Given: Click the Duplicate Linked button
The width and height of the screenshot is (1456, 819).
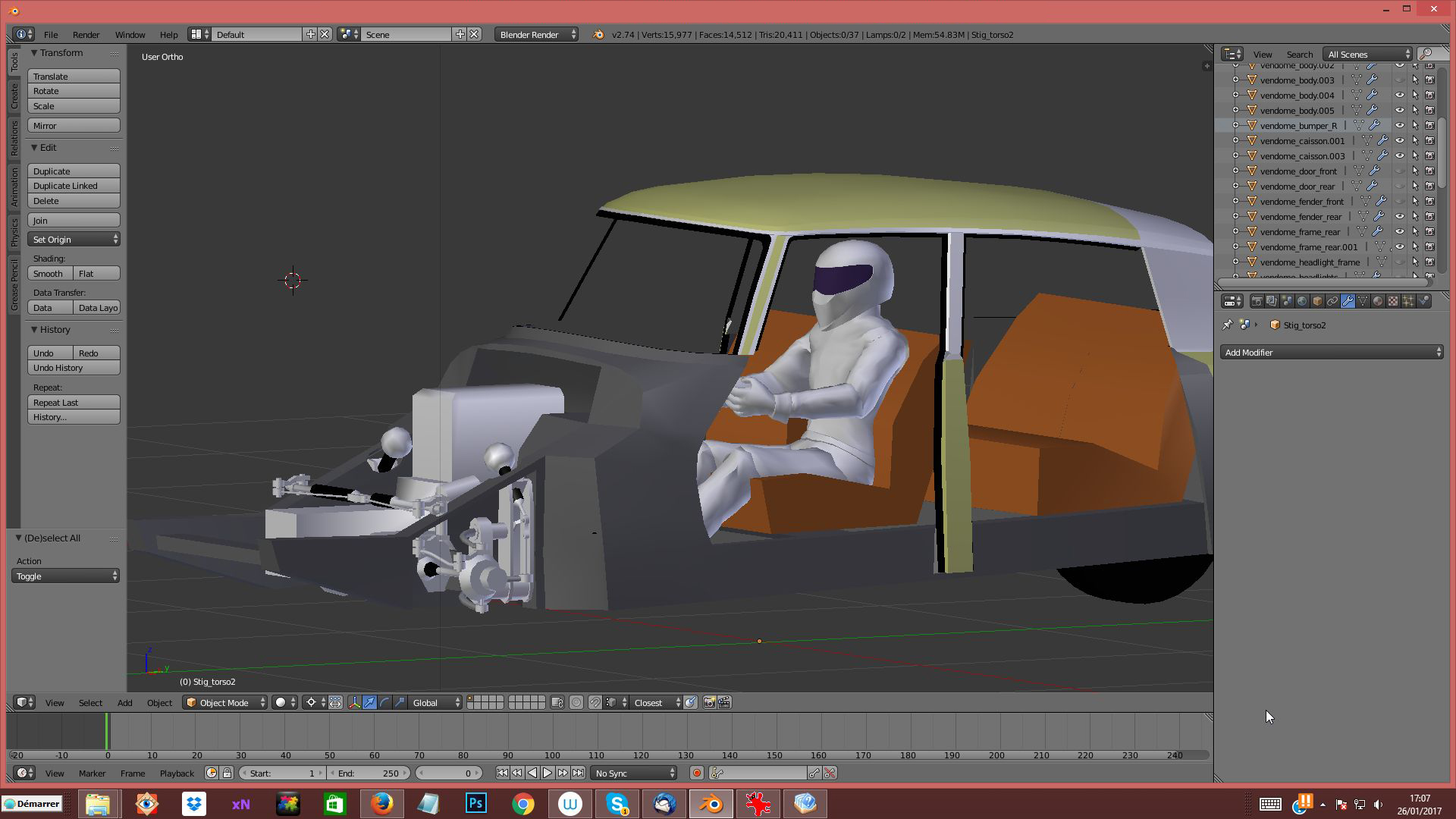Looking at the screenshot, I should (x=74, y=186).
